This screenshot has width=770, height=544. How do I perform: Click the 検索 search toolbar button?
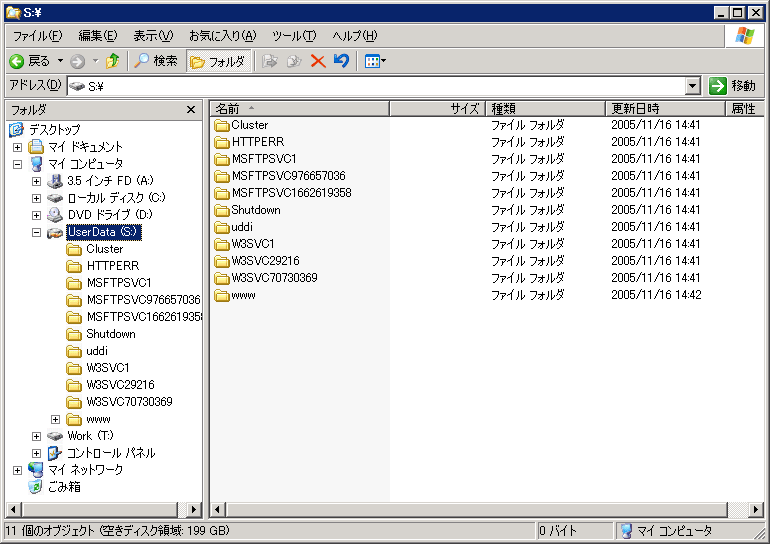point(156,61)
